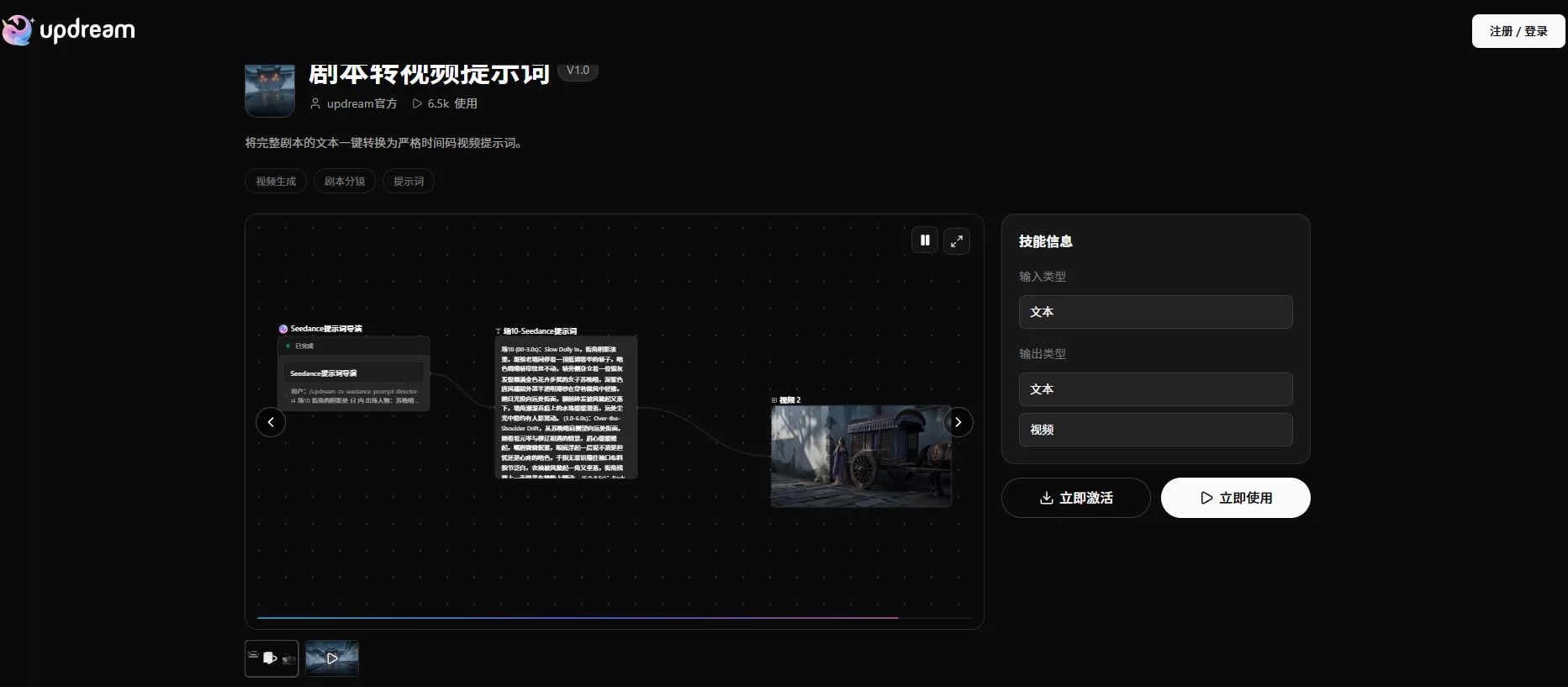Screen dimensions: 1568x687
Task: Click the 输出类型 label
Action: (1043, 354)
